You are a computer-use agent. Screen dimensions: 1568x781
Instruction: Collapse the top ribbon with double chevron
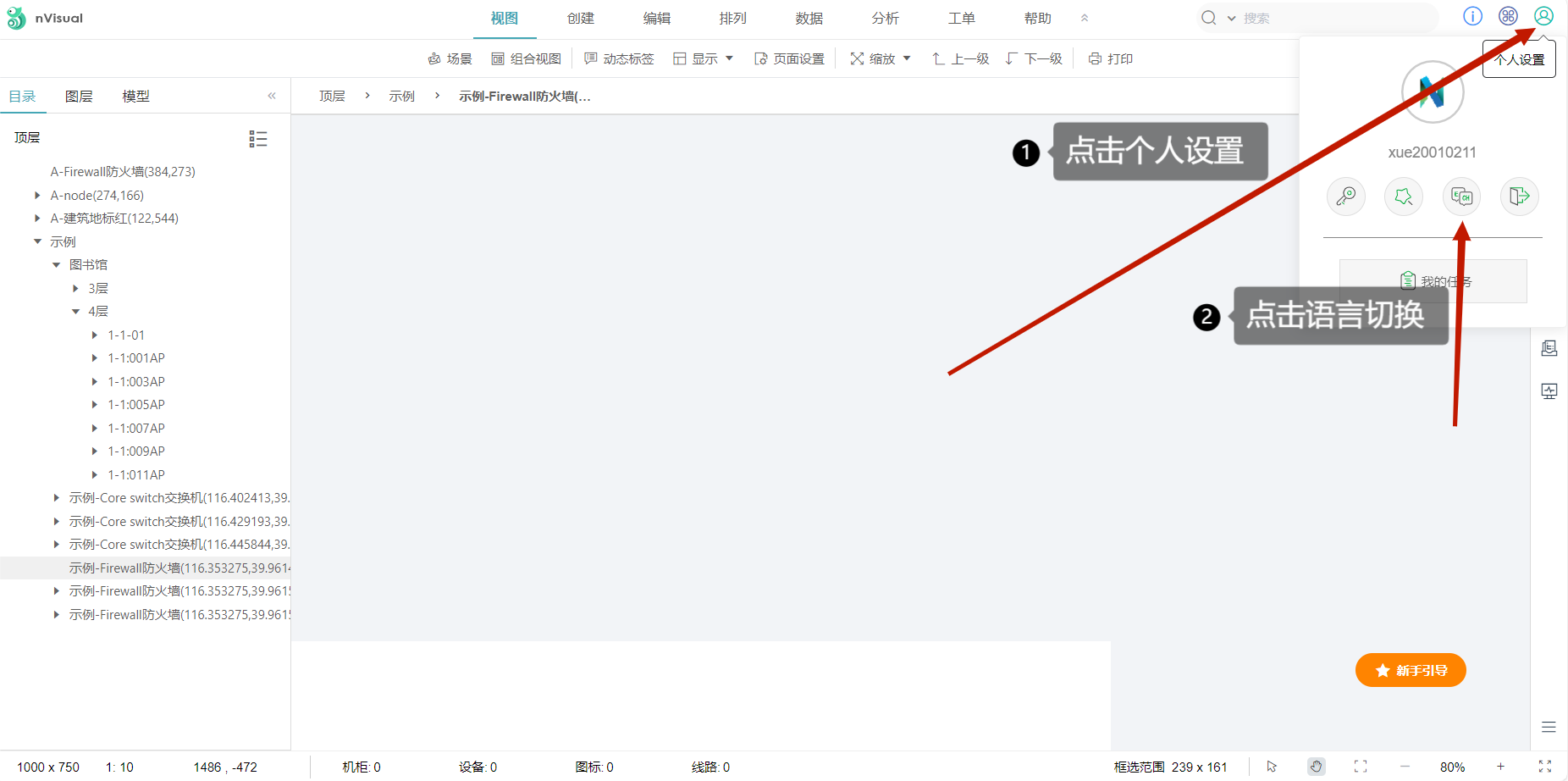pos(1085,18)
